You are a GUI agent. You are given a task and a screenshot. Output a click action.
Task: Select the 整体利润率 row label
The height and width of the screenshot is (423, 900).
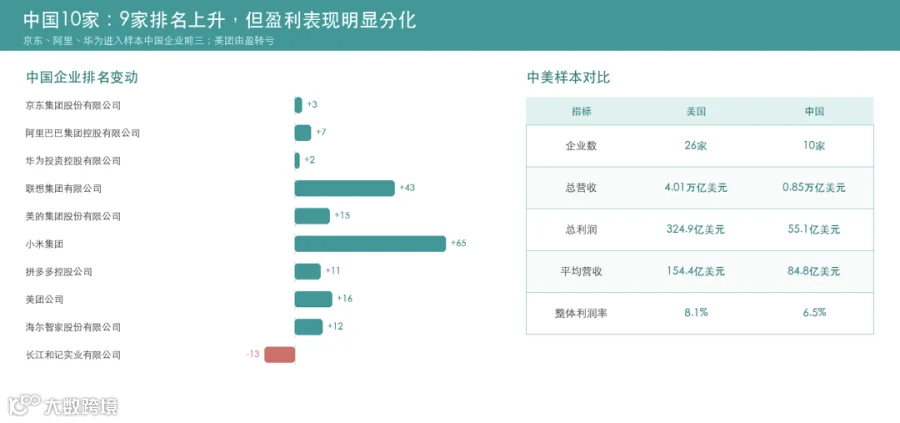click(x=581, y=313)
